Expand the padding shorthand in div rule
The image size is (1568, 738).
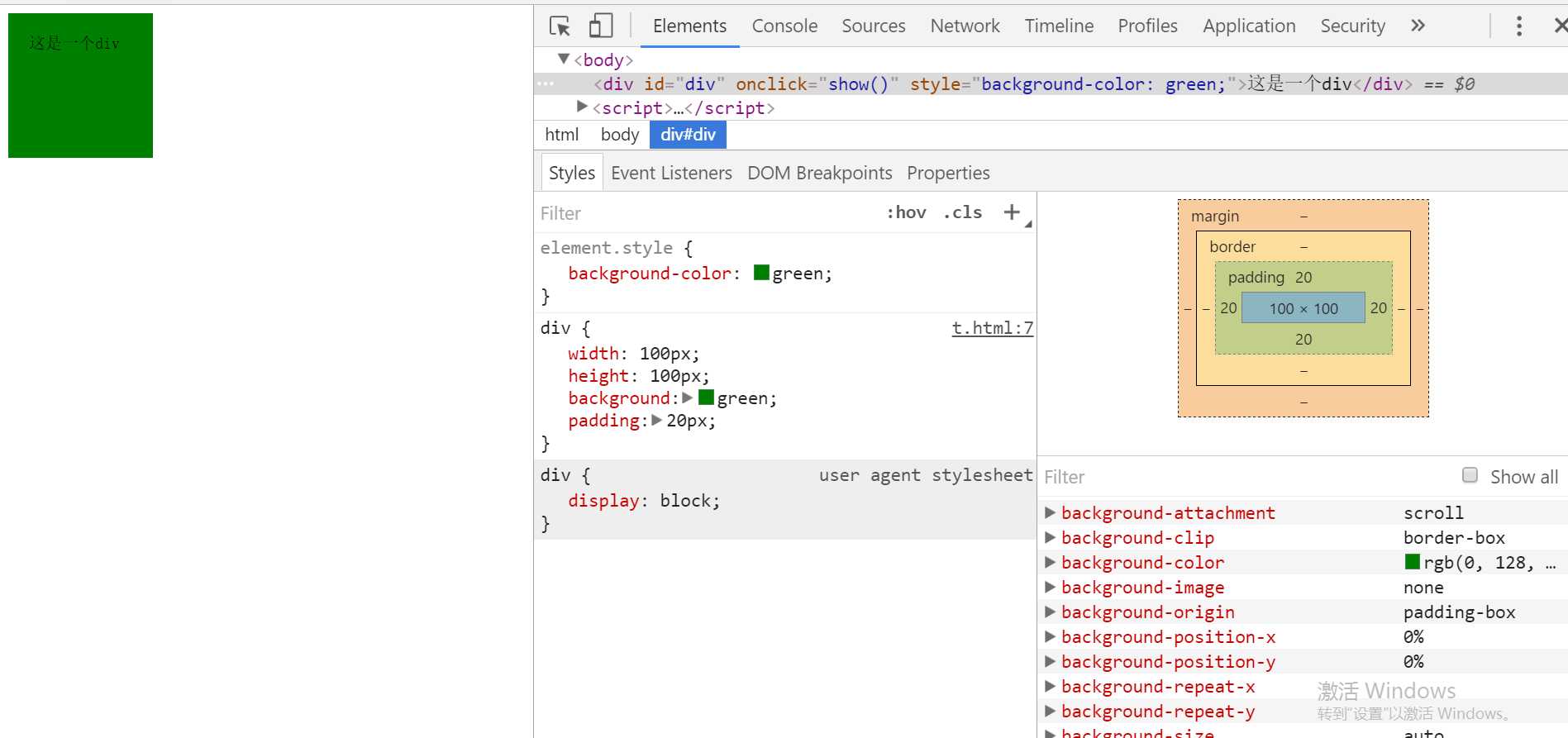(656, 420)
